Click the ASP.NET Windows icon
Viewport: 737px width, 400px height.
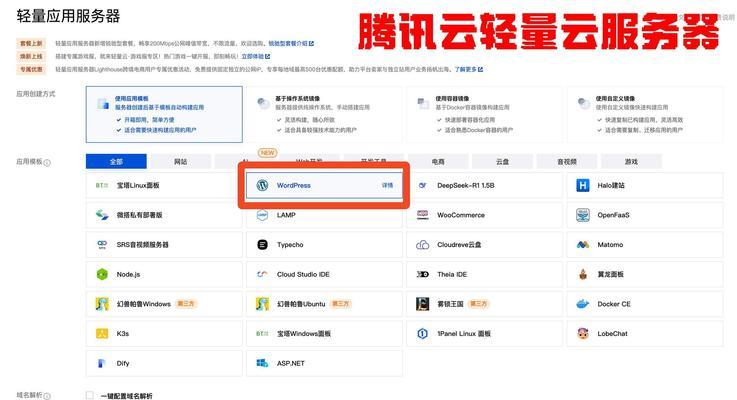coord(262,363)
